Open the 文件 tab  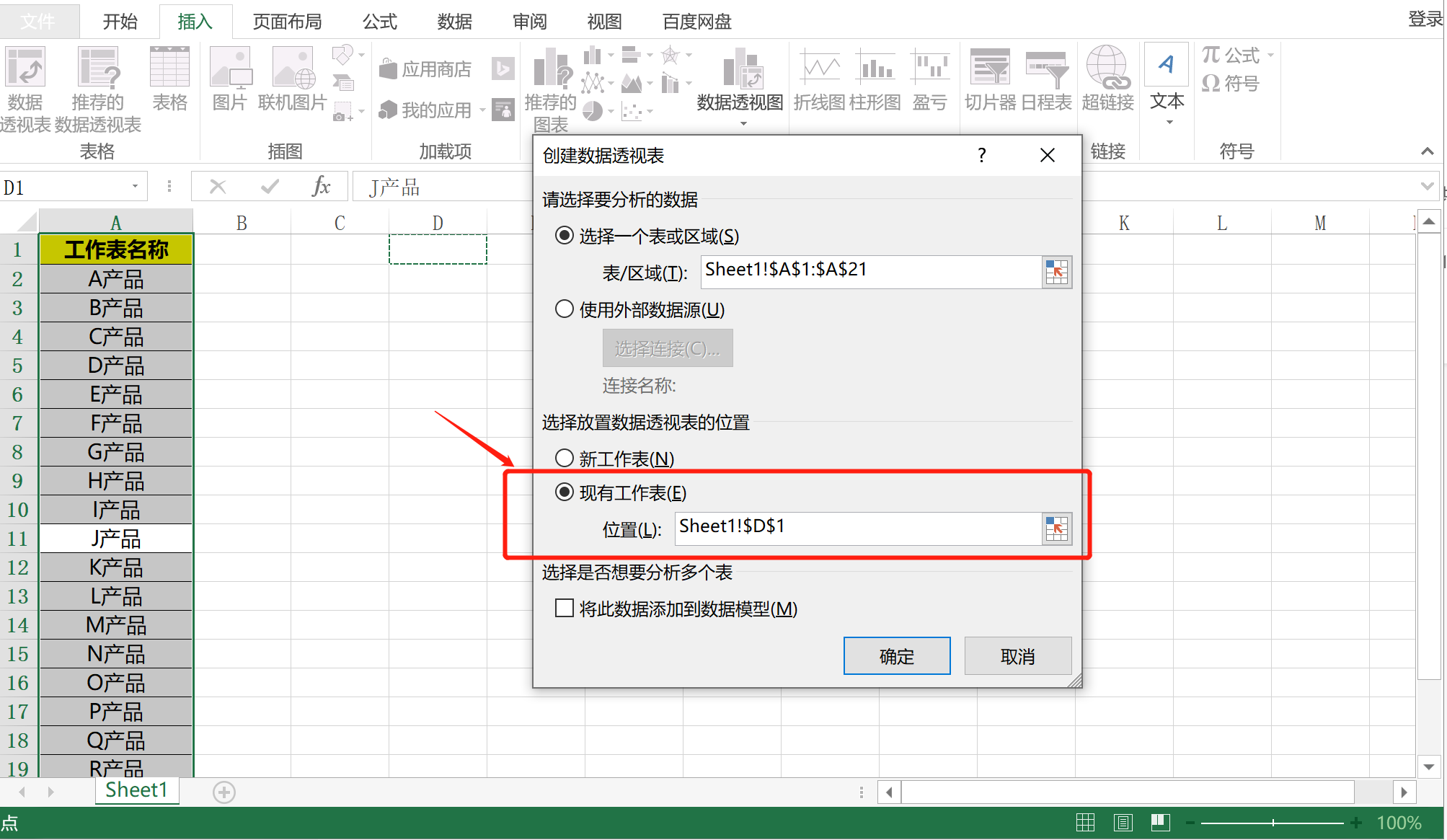point(39,22)
